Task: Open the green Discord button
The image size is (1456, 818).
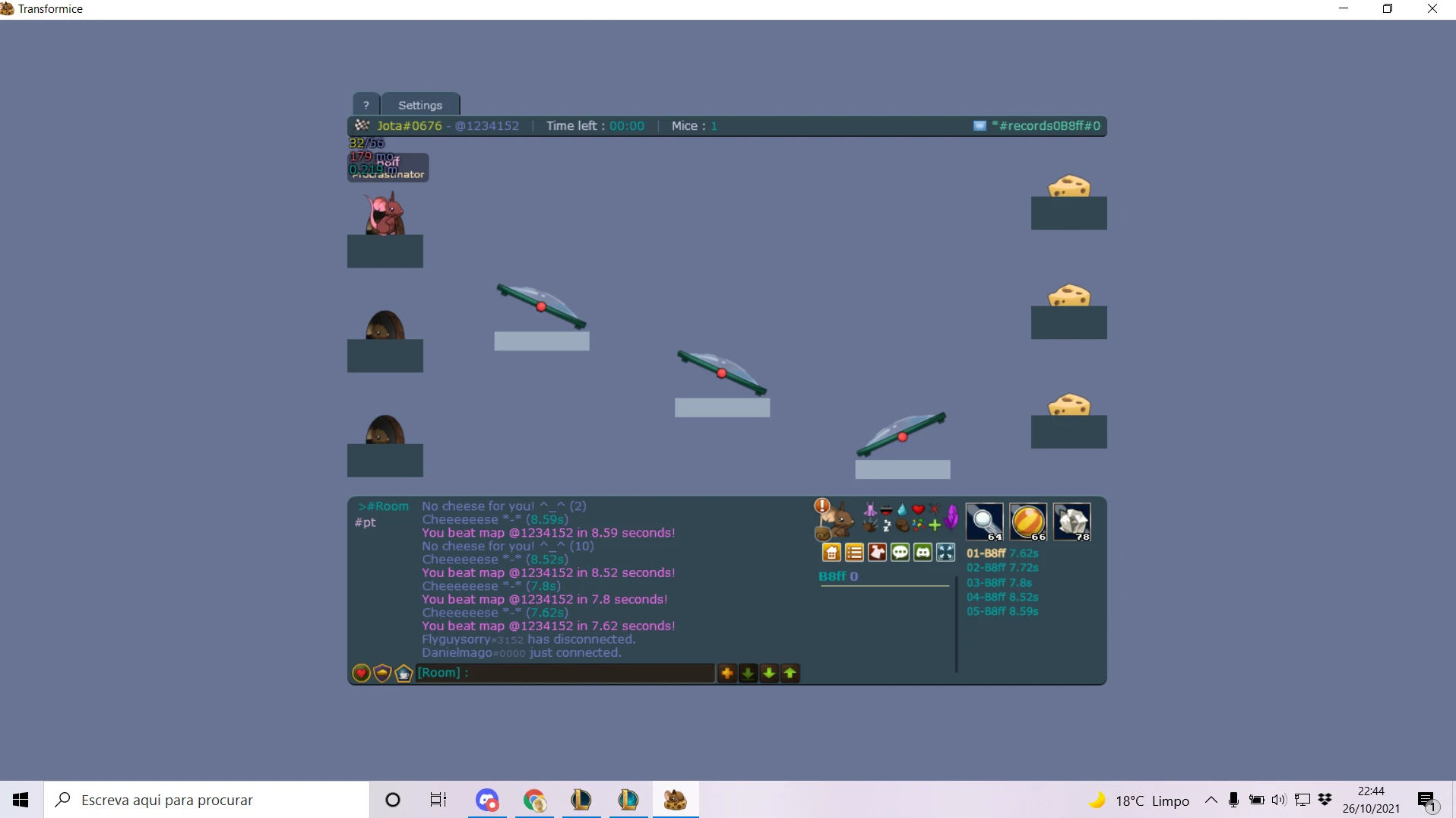Action: [x=923, y=553]
